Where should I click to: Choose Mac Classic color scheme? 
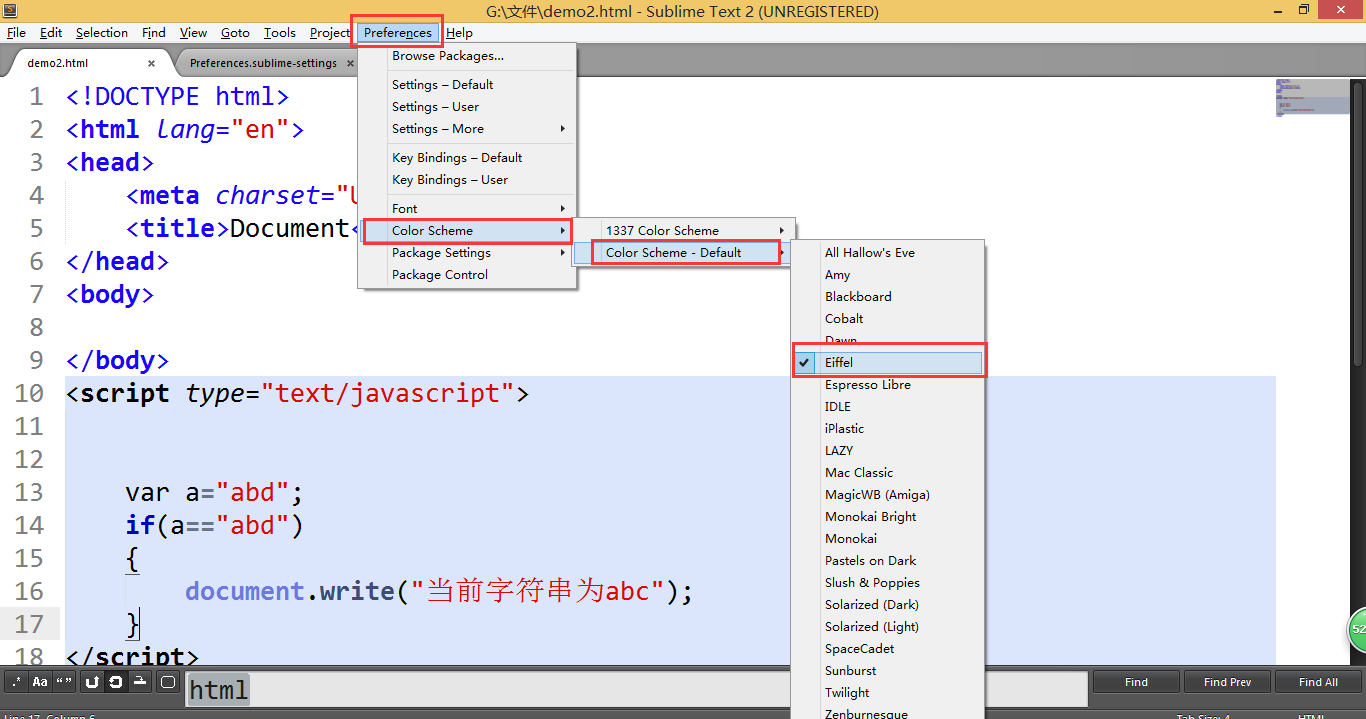(x=888, y=473)
